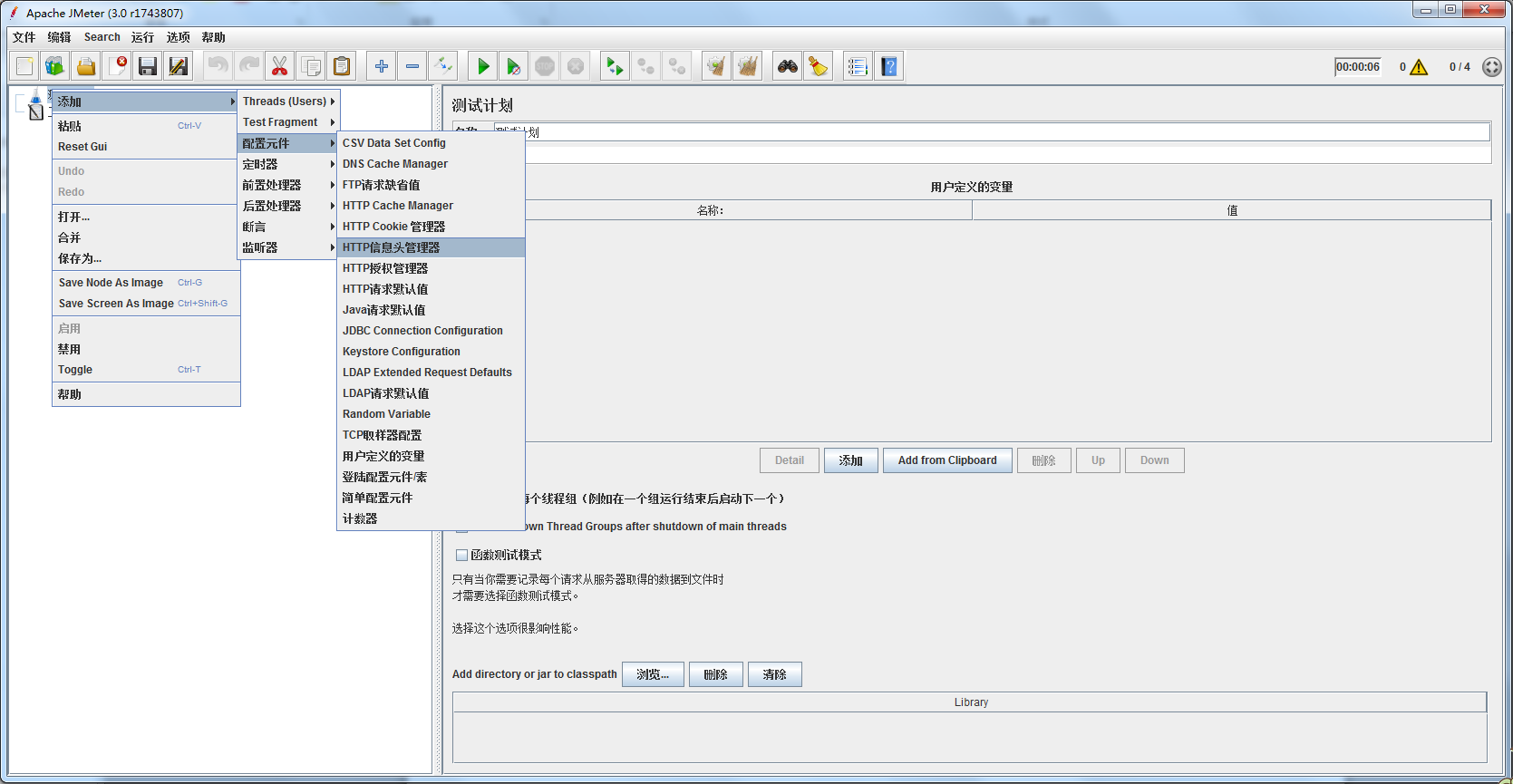Viewport: 1513px width, 784px height.
Task: Click the Undo arrow toolbar icon
Action: coord(218,66)
